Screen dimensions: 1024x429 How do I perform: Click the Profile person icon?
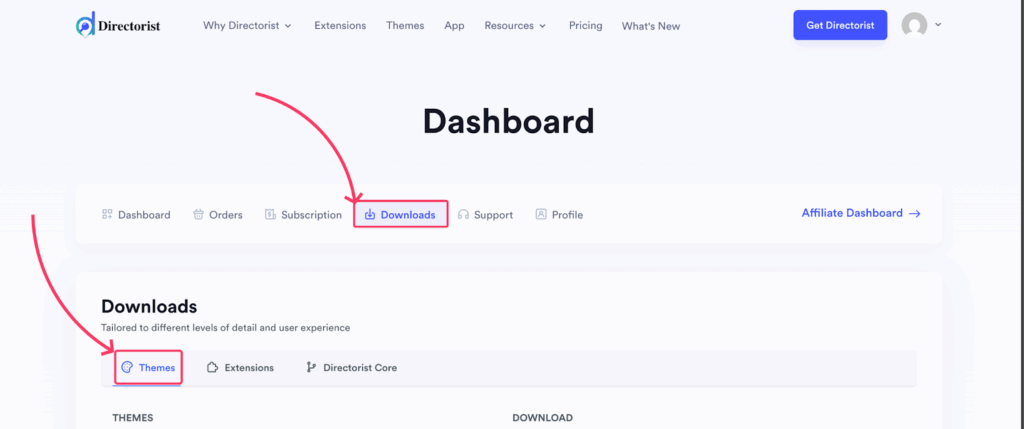click(x=541, y=214)
